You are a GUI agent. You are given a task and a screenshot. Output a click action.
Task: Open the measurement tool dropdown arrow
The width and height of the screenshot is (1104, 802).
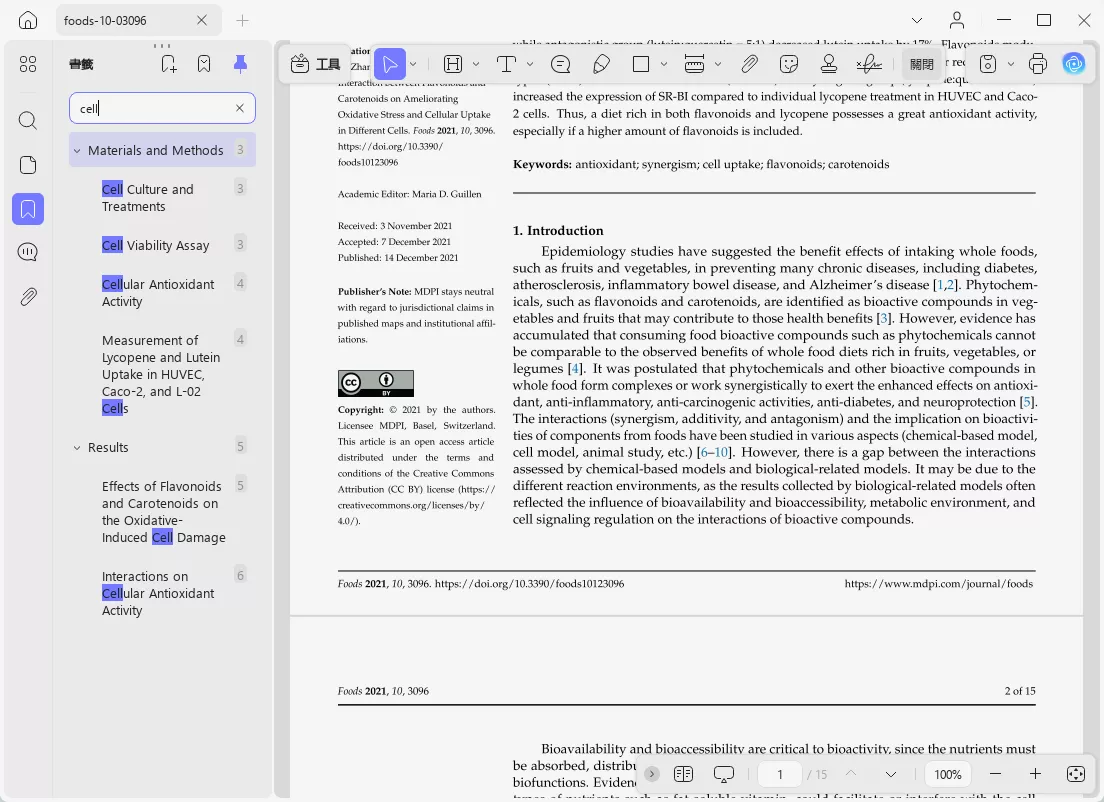tap(718, 64)
